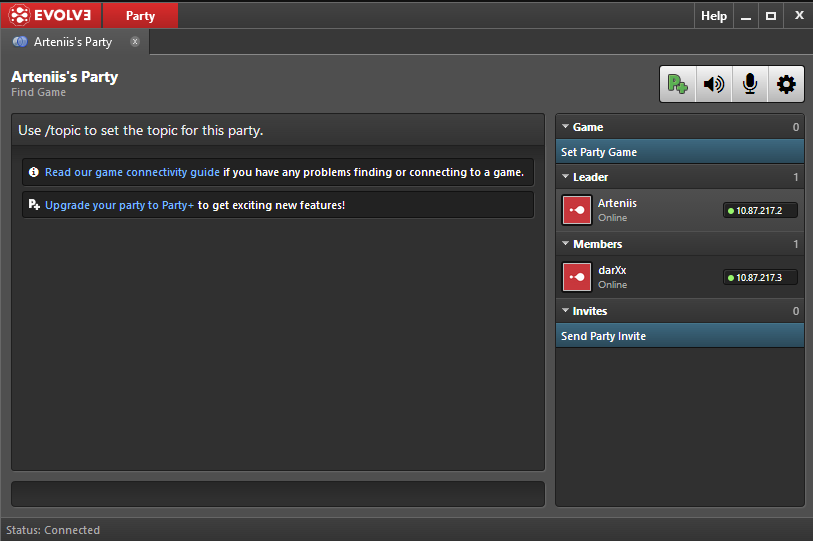Click the Evolve logo in the title bar
813x541 pixels.
(50, 15)
